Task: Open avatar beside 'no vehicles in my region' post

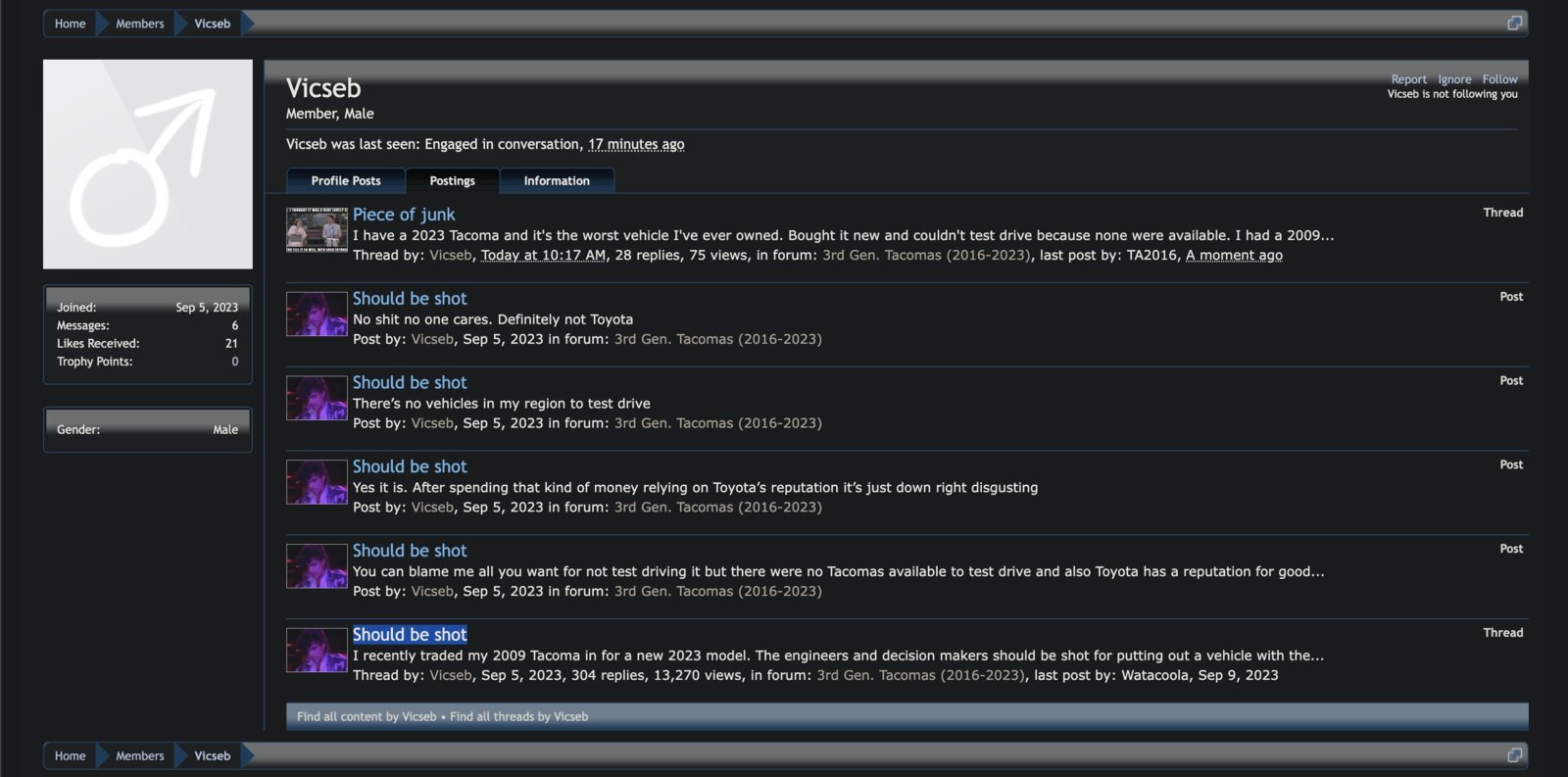Action: pyautogui.click(x=317, y=398)
